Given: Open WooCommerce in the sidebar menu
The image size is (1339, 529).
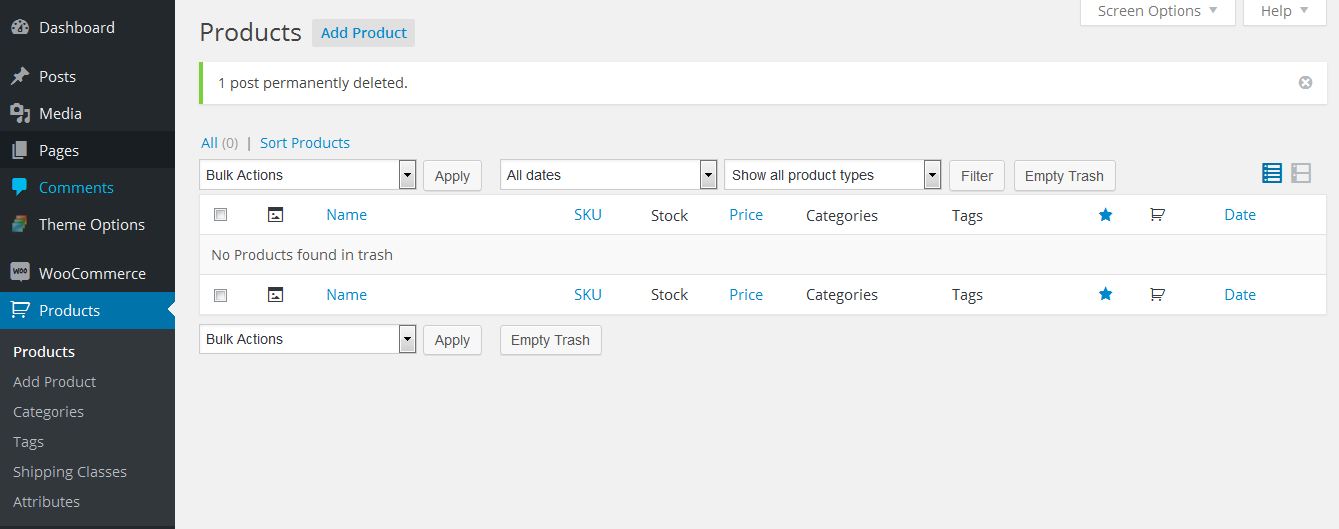Looking at the screenshot, I should [x=91, y=273].
